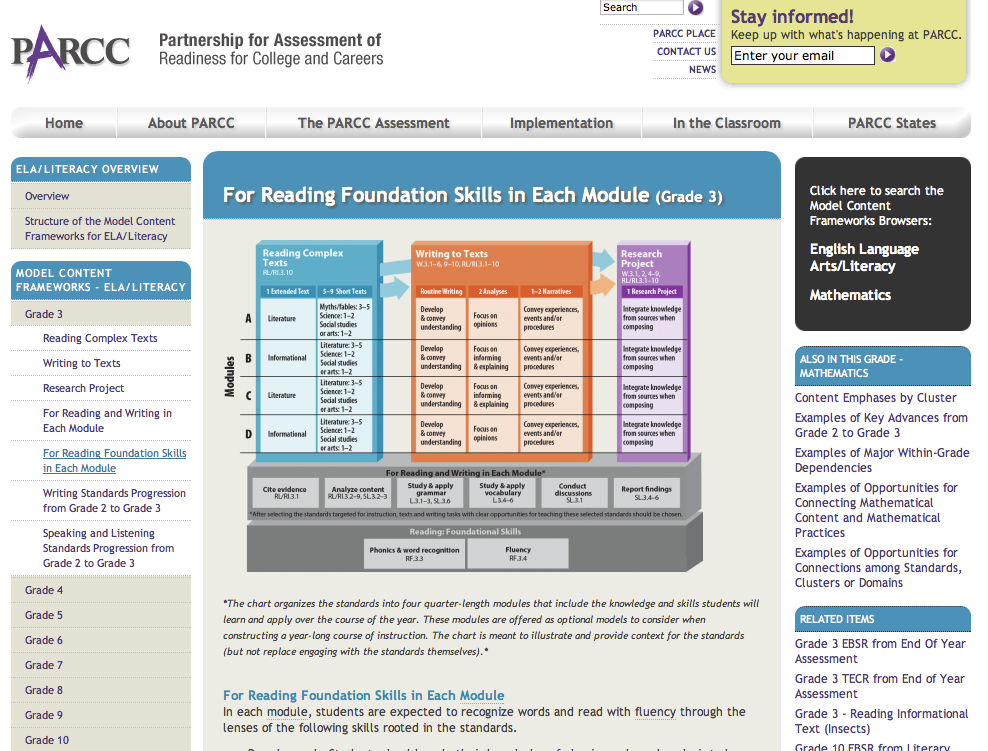Open For Reading and Writing in Each Module
This screenshot has height=751, width=988.
(107, 420)
